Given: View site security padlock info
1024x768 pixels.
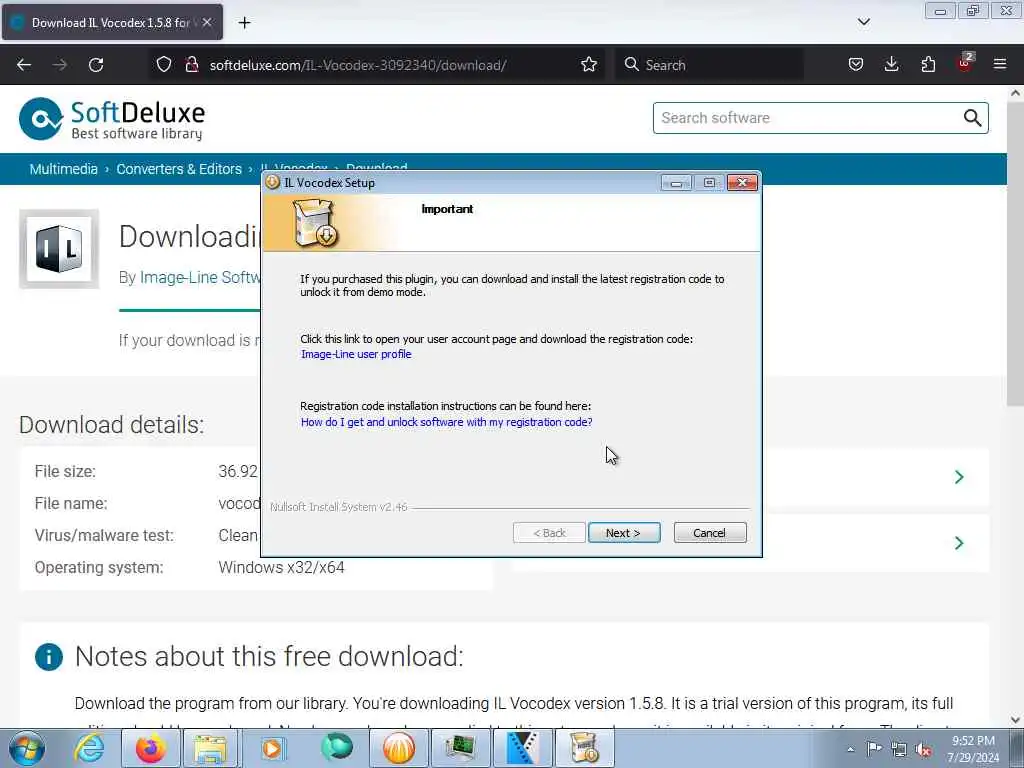Looking at the screenshot, I should coord(192,65).
